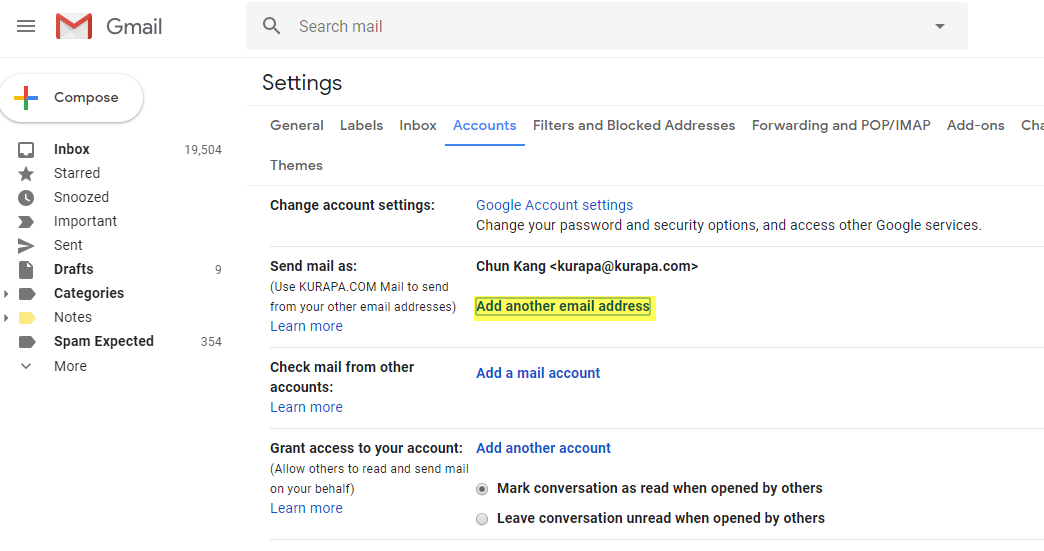Click the Drafts document icon
Viewport: 1044px width, 551px height.
26,269
